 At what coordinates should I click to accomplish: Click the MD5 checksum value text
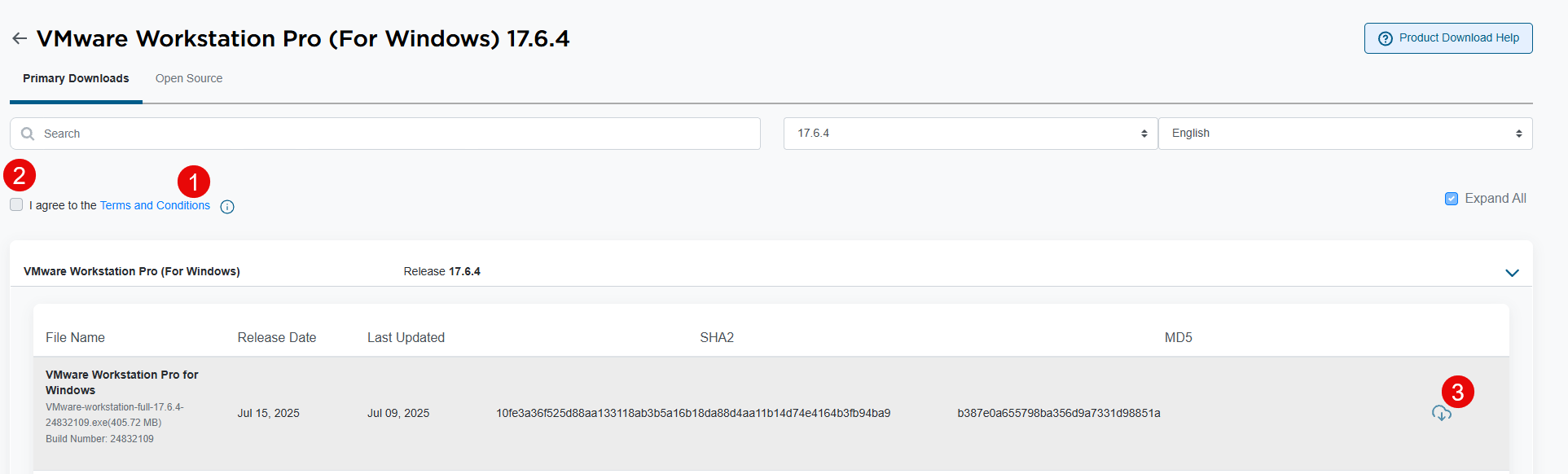pyautogui.click(x=1059, y=414)
